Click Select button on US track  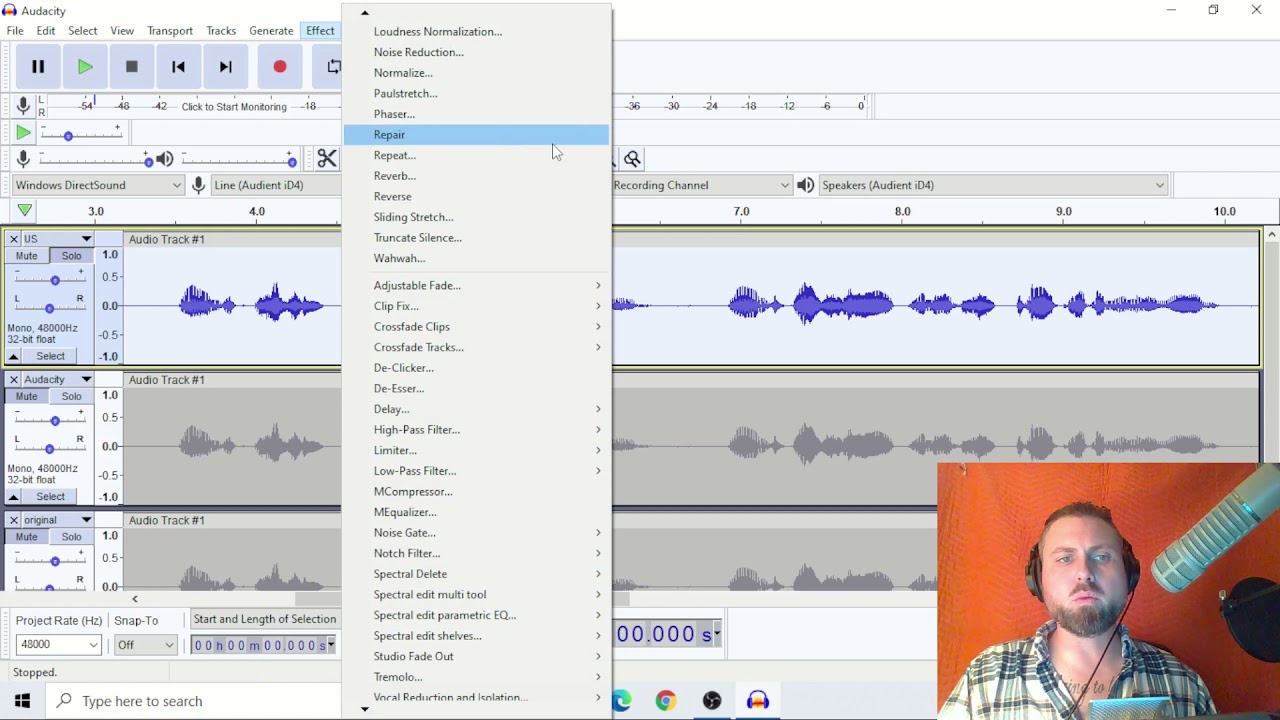tap(50, 356)
